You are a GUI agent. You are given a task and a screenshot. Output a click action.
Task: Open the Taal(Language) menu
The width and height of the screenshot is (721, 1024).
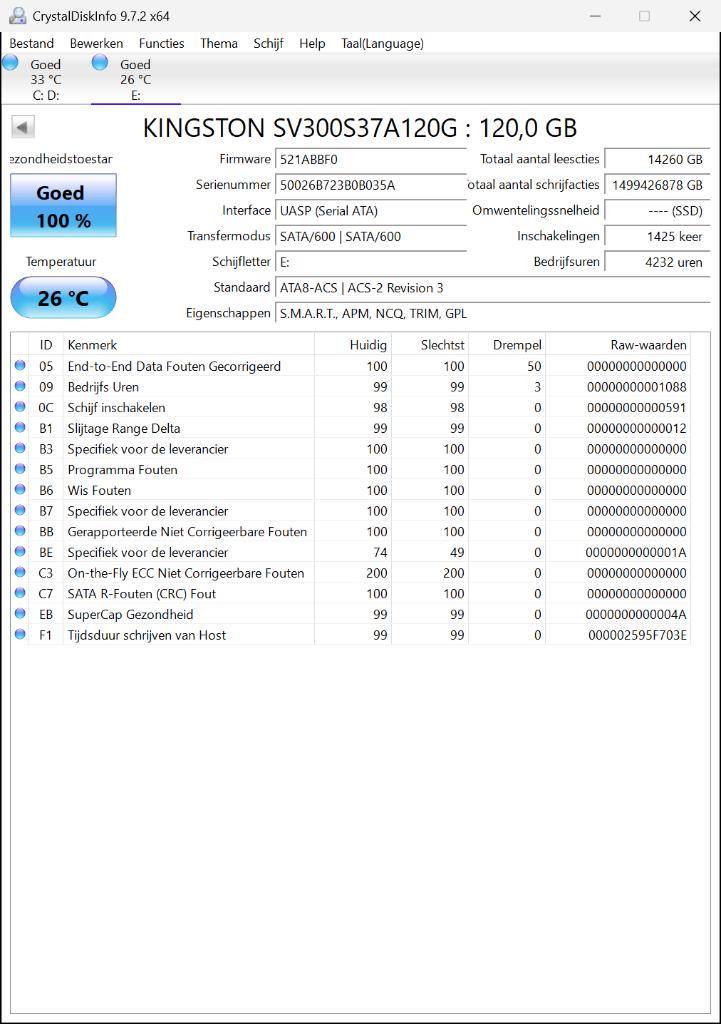[x=382, y=43]
